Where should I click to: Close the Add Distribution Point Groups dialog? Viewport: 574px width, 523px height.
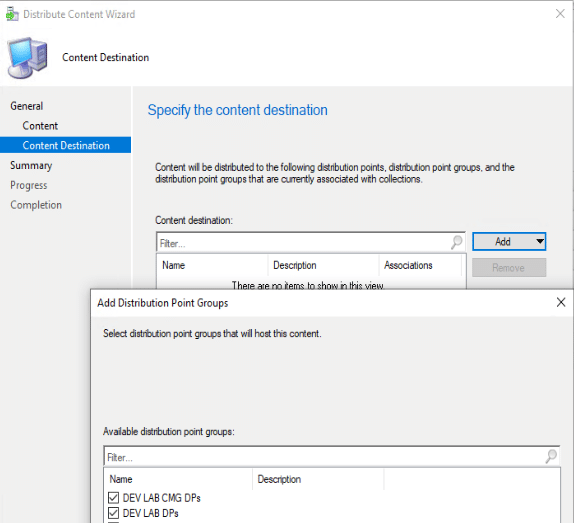(561, 302)
